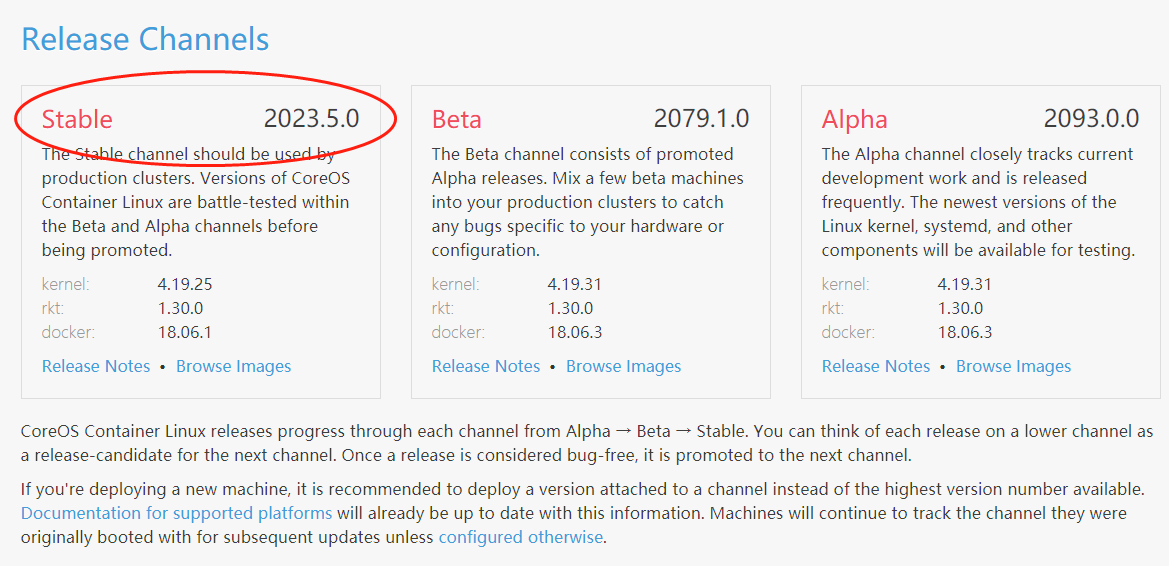Click the Alpha kernel value 4.19.31
Image resolution: width=1169 pixels, height=566 pixels.
click(x=965, y=284)
